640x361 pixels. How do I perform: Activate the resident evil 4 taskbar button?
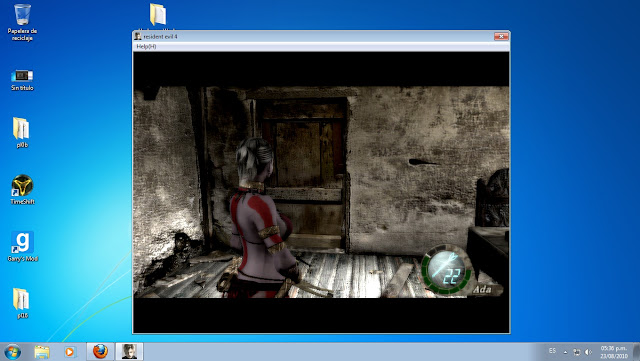coord(129,351)
